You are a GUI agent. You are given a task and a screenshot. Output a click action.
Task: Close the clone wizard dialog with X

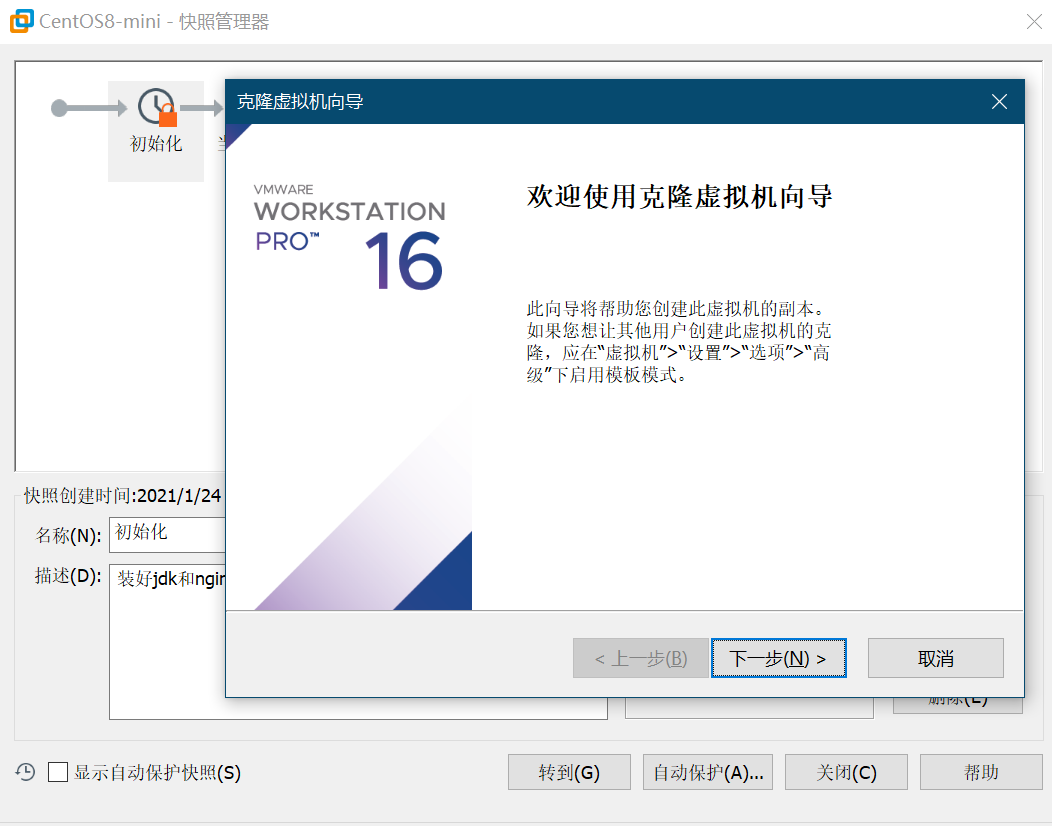click(x=999, y=102)
